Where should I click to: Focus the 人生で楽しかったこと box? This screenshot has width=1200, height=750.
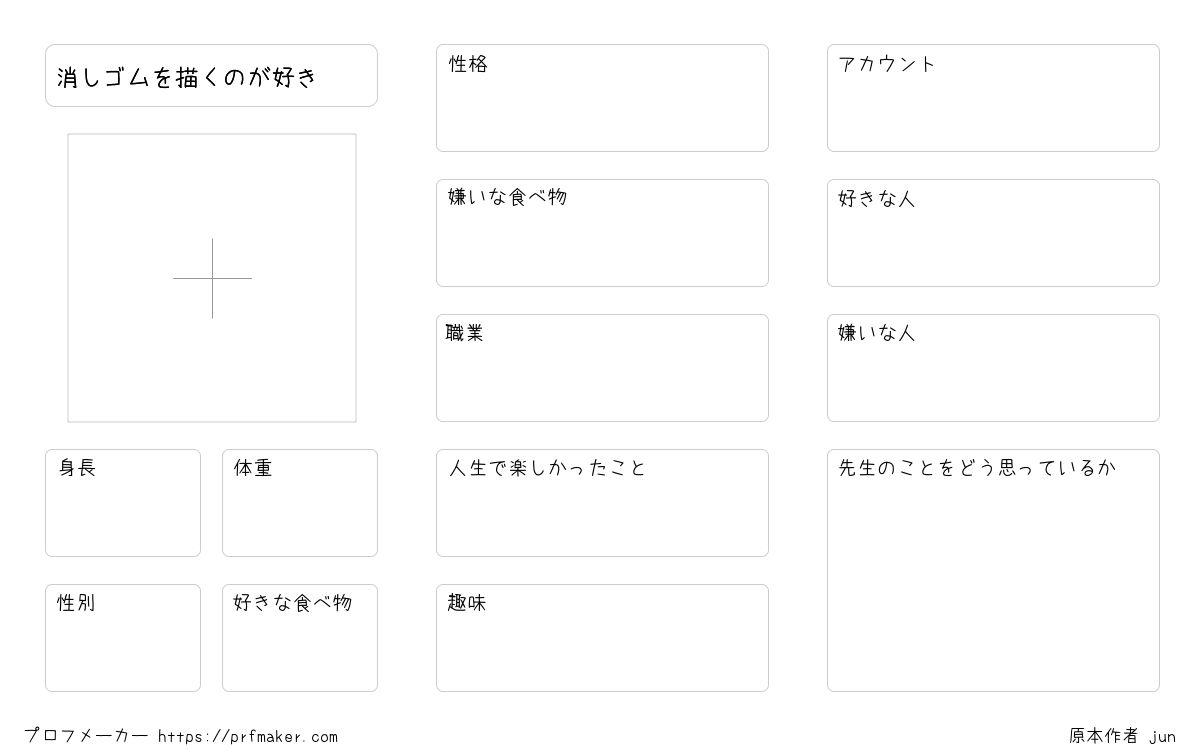602,503
